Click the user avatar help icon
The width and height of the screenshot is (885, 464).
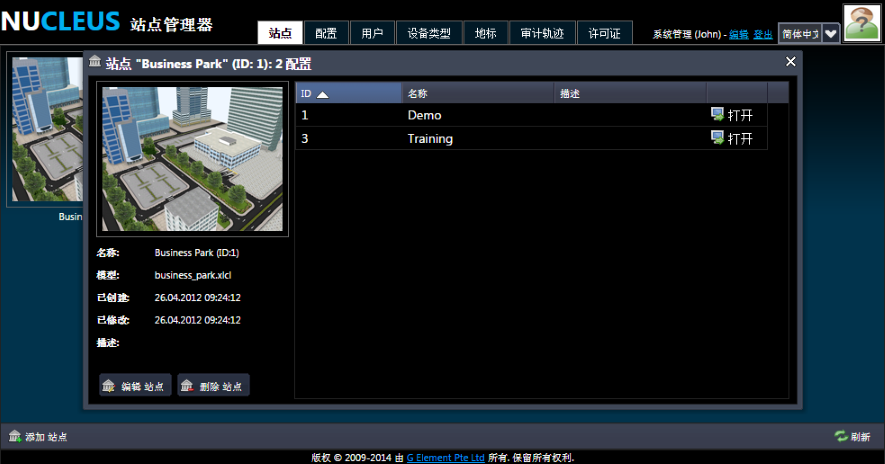(x=861, y=22)
